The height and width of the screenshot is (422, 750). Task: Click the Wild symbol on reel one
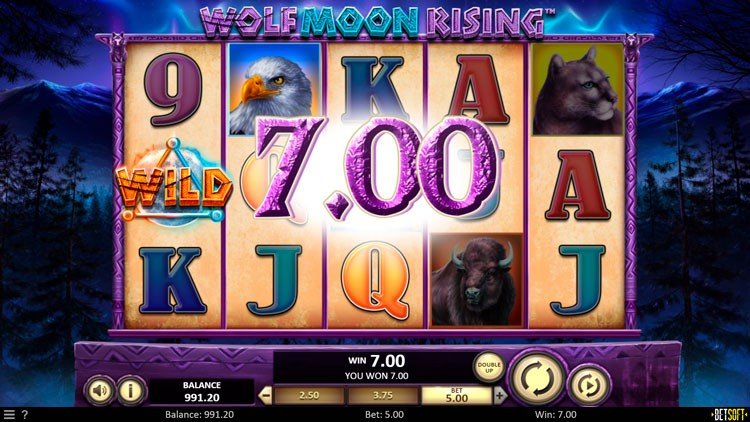(x=174, y=183)
